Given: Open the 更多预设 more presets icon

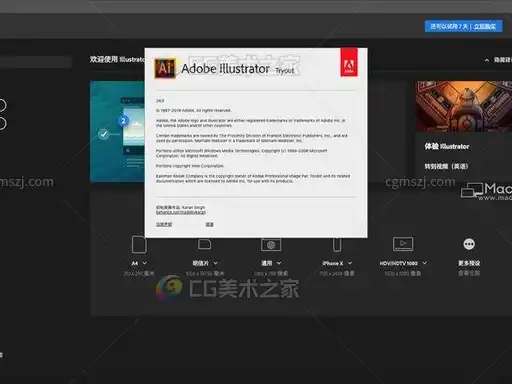Looking at the screenshot, I should coord(469,244).
